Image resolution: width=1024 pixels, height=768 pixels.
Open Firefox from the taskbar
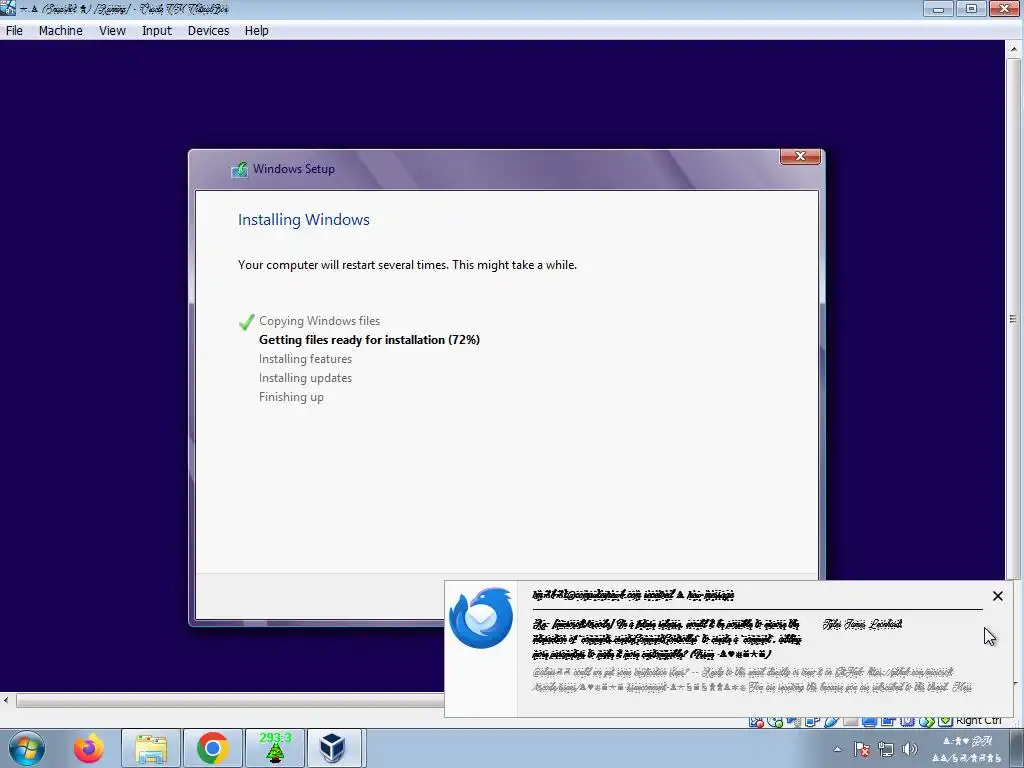point(89,748)
